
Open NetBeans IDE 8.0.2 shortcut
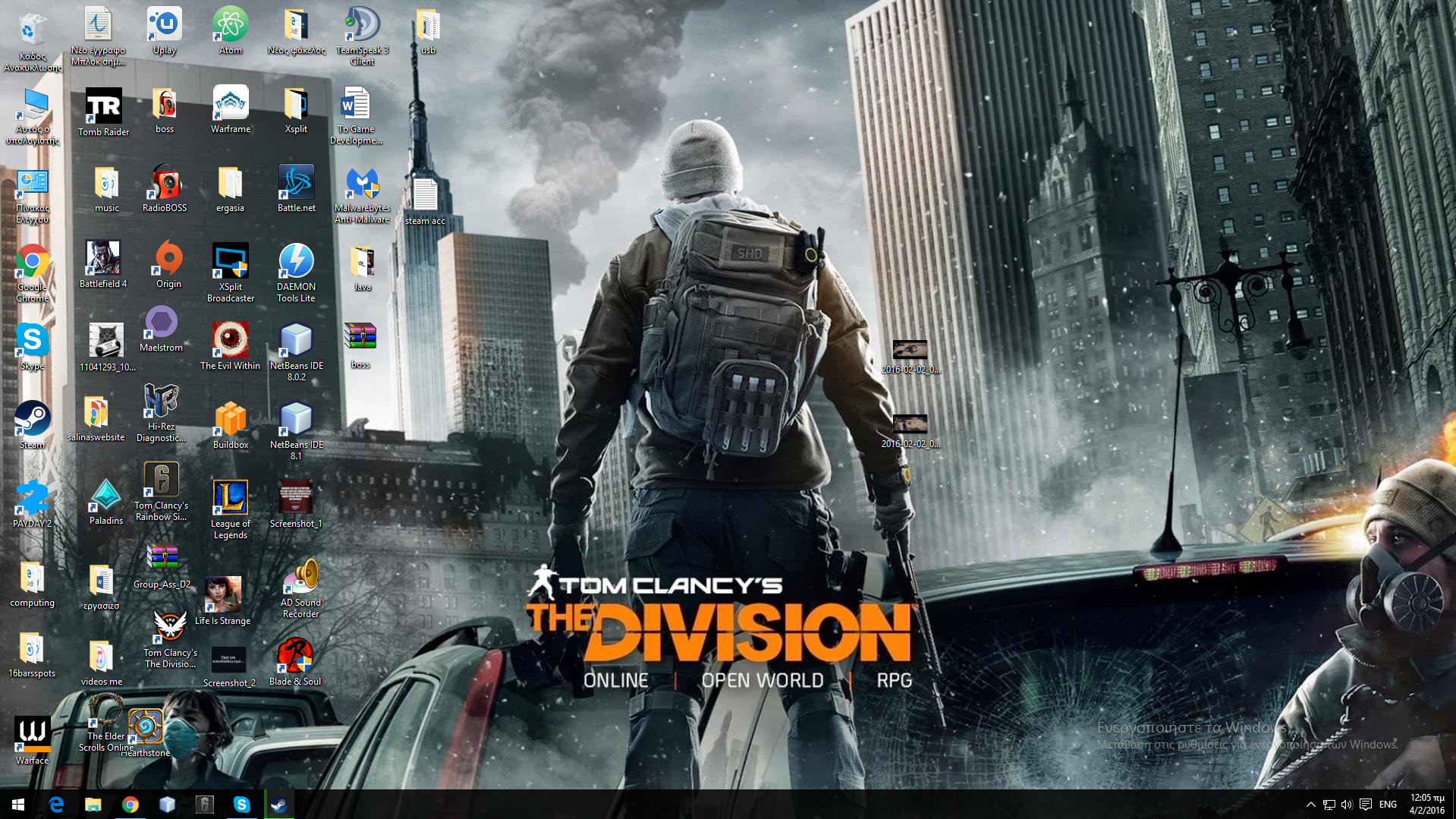pos(296,352)
